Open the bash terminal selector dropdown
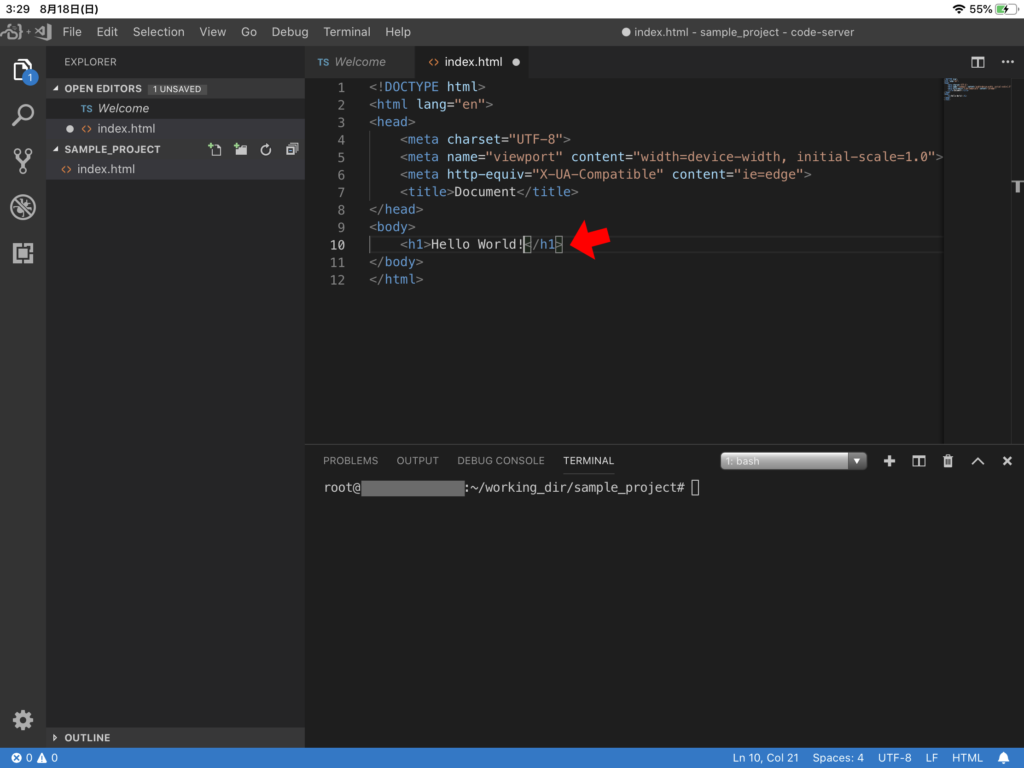The height and width of the screenshot is (768, 1024). click(793, 461)
